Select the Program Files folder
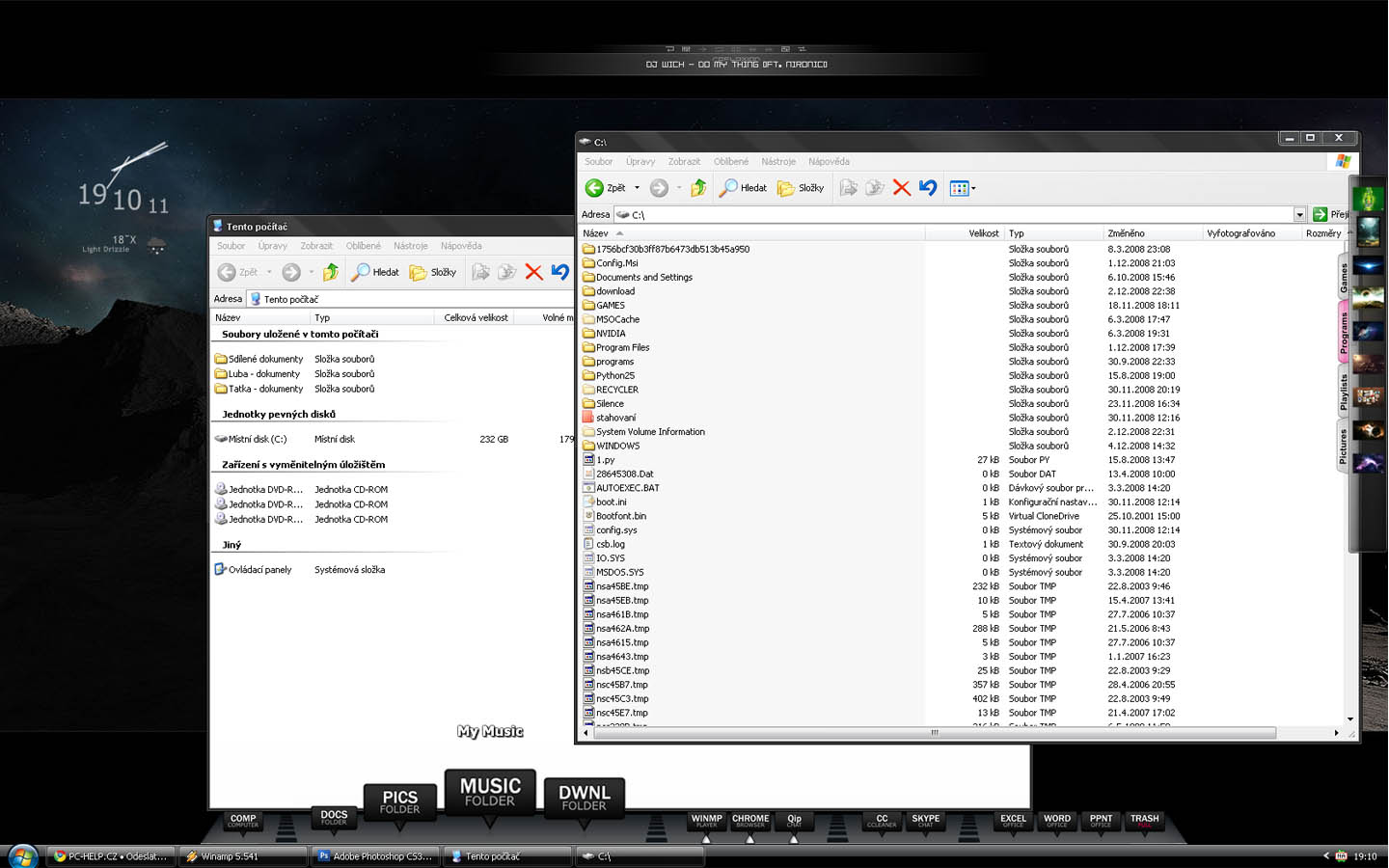1389x868 pixels. tap(622, 347)
